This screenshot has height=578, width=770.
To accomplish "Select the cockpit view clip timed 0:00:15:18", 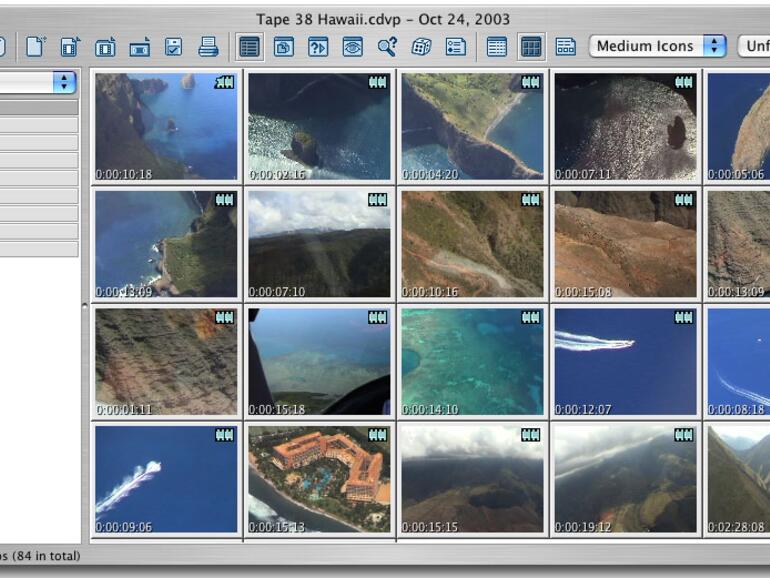I will [319, 362].
